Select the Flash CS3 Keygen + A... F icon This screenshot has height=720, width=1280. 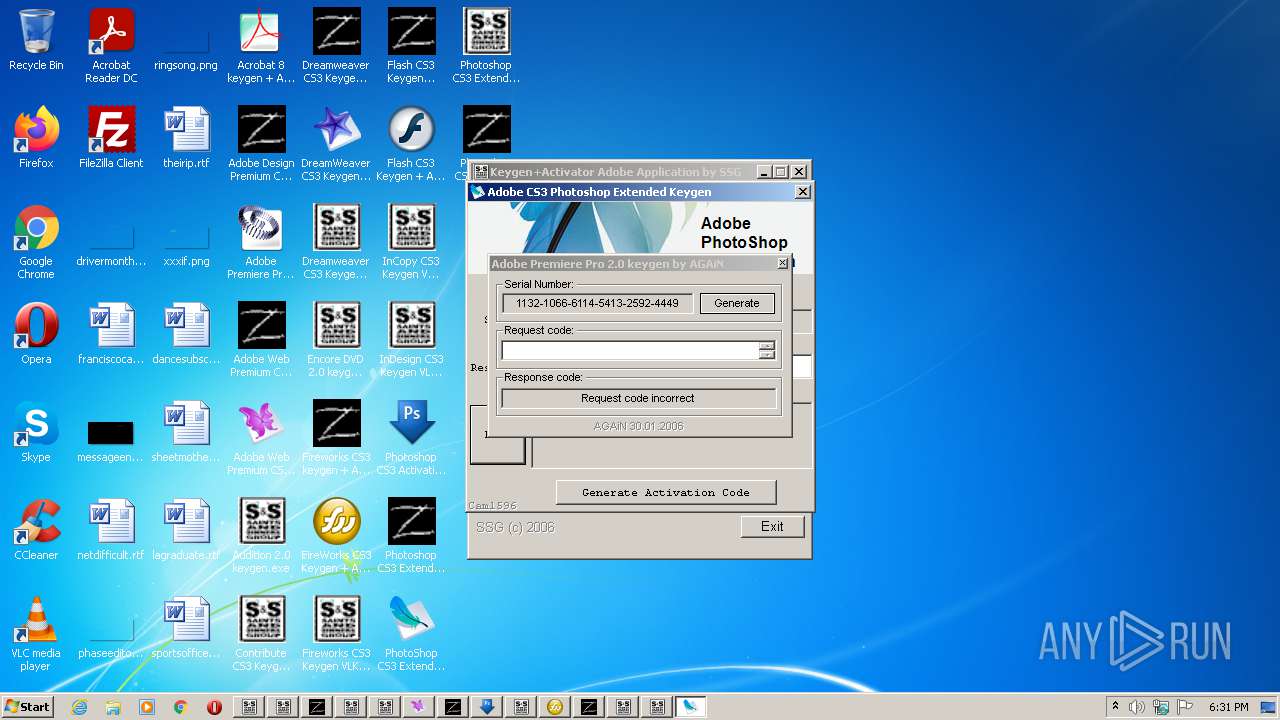411,144
